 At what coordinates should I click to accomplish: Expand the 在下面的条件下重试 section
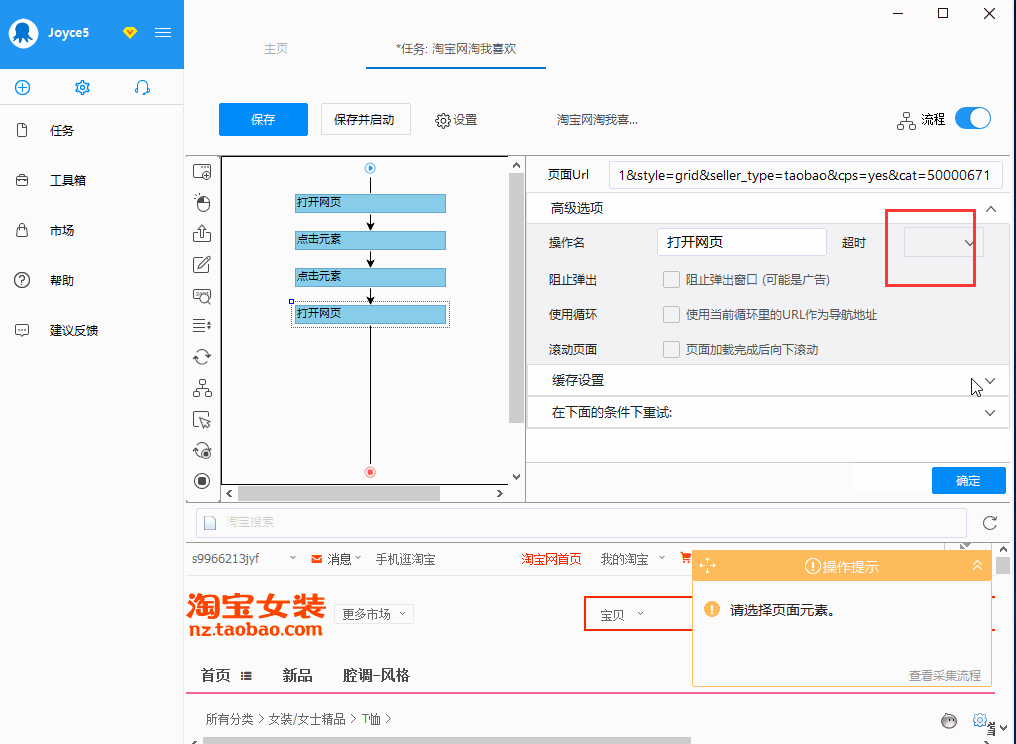pyautogui.click(x=990, y=413)
